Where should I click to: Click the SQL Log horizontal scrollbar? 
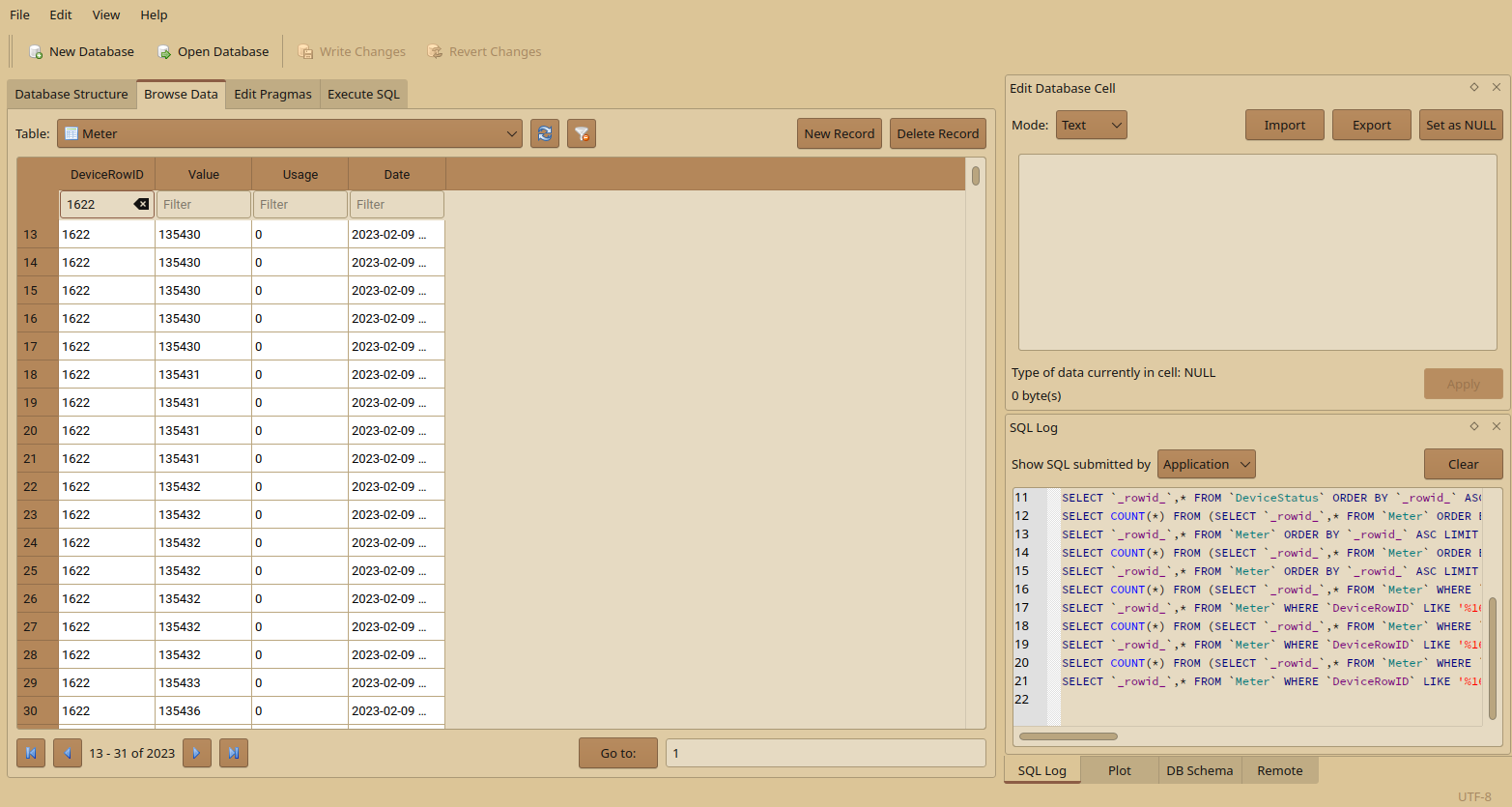coord(1069,736)
